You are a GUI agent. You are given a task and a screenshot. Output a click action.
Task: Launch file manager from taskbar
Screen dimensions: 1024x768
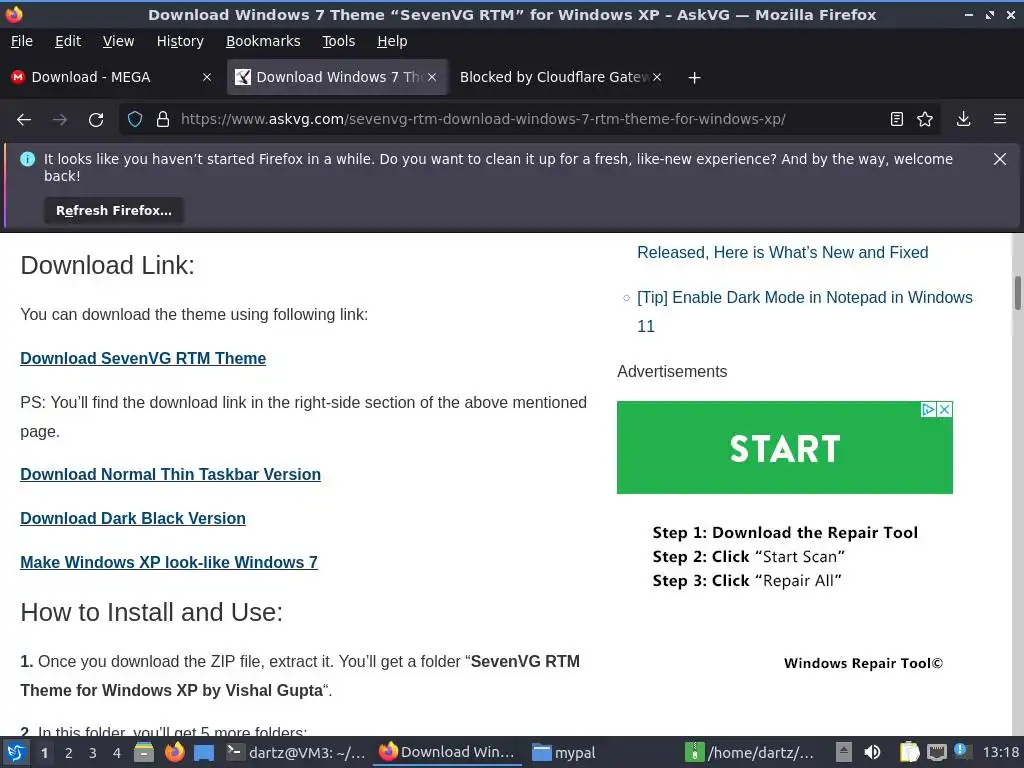point(144,752)
